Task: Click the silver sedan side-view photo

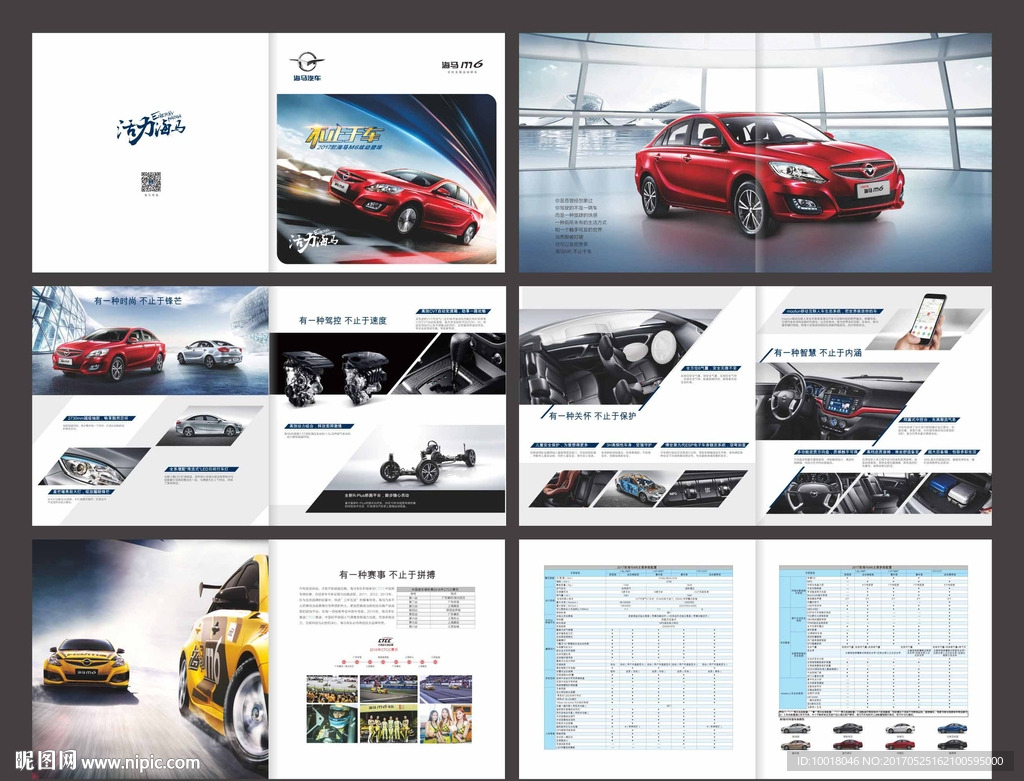Action: click(208, 426)
